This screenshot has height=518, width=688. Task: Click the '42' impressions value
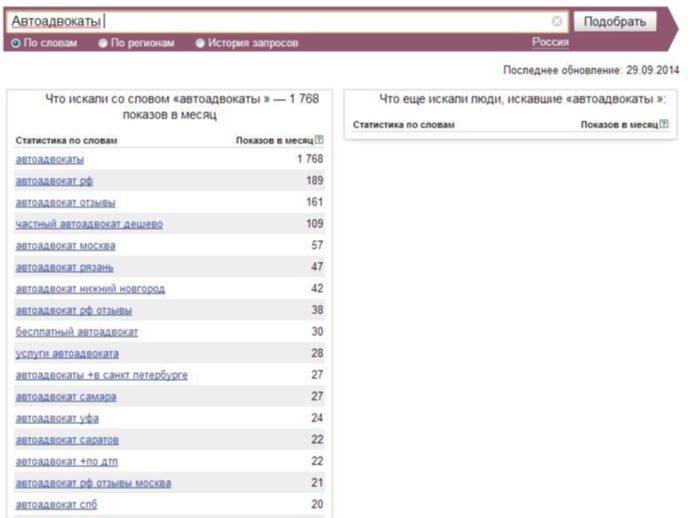pos(317,288)
